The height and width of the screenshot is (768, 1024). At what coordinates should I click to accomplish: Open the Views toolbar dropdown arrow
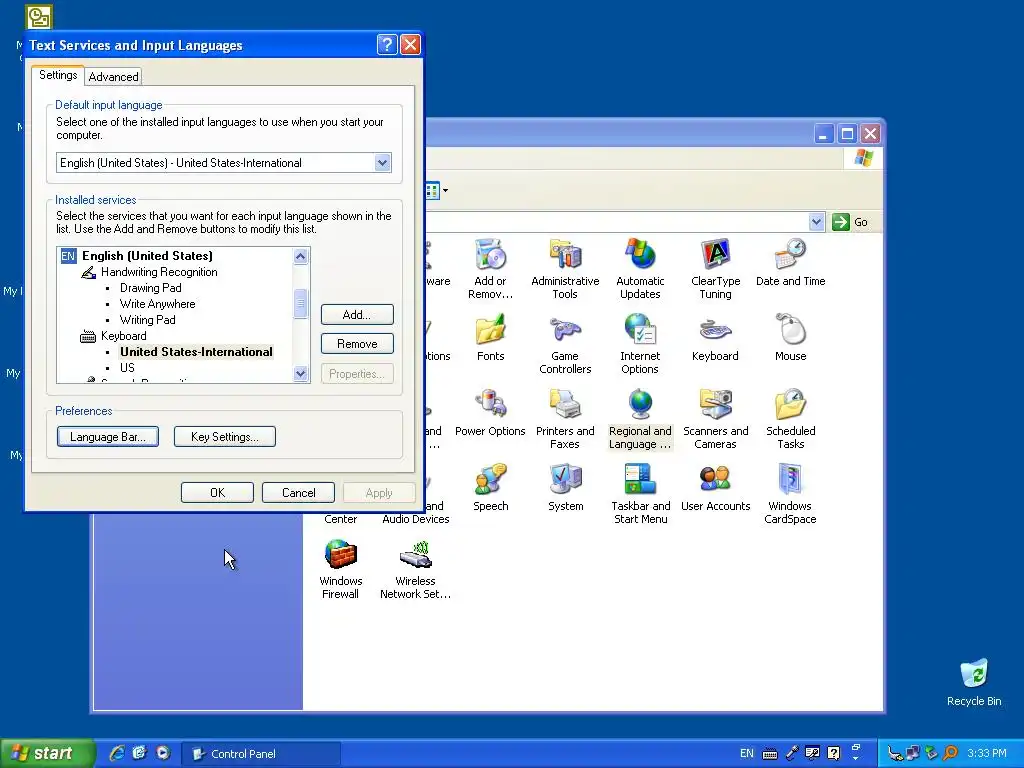[x=445, y=191]
